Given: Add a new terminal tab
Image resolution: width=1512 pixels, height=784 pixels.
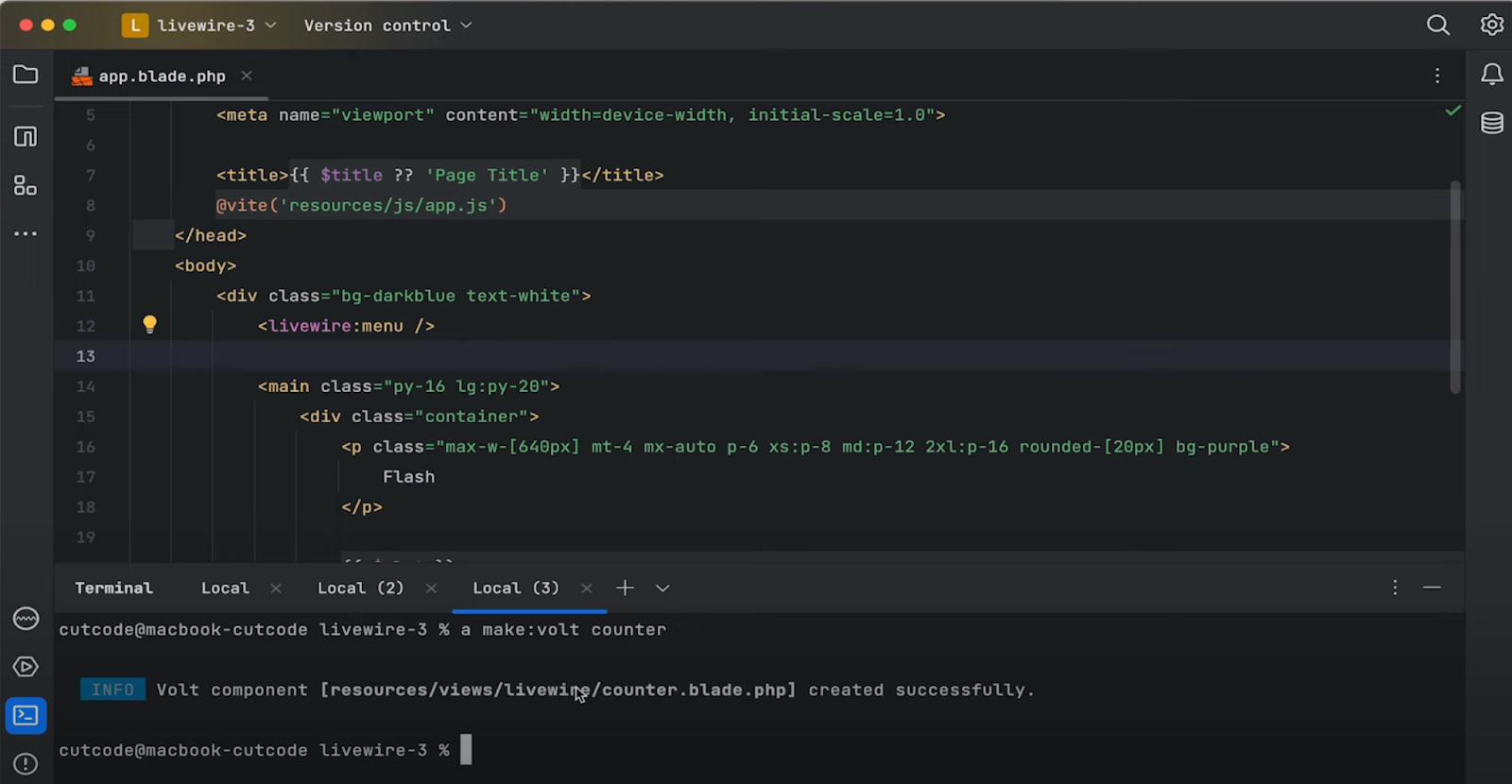Looking at the screenshot, I should point(625,588).
